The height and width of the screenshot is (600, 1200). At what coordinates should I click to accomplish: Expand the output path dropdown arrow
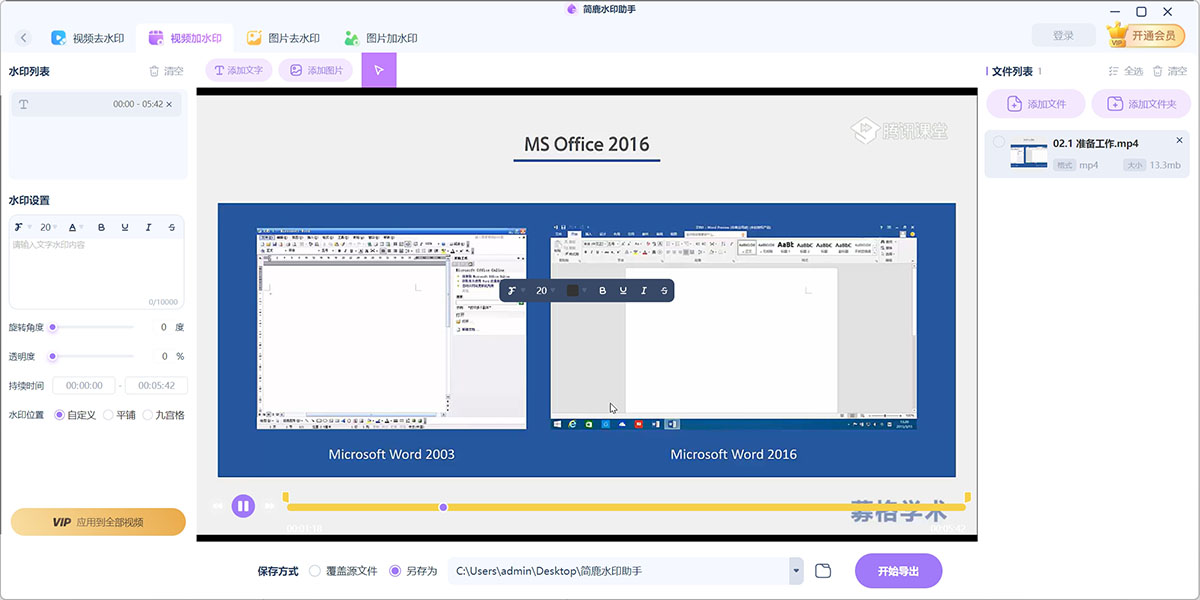[x=796, y=571]
